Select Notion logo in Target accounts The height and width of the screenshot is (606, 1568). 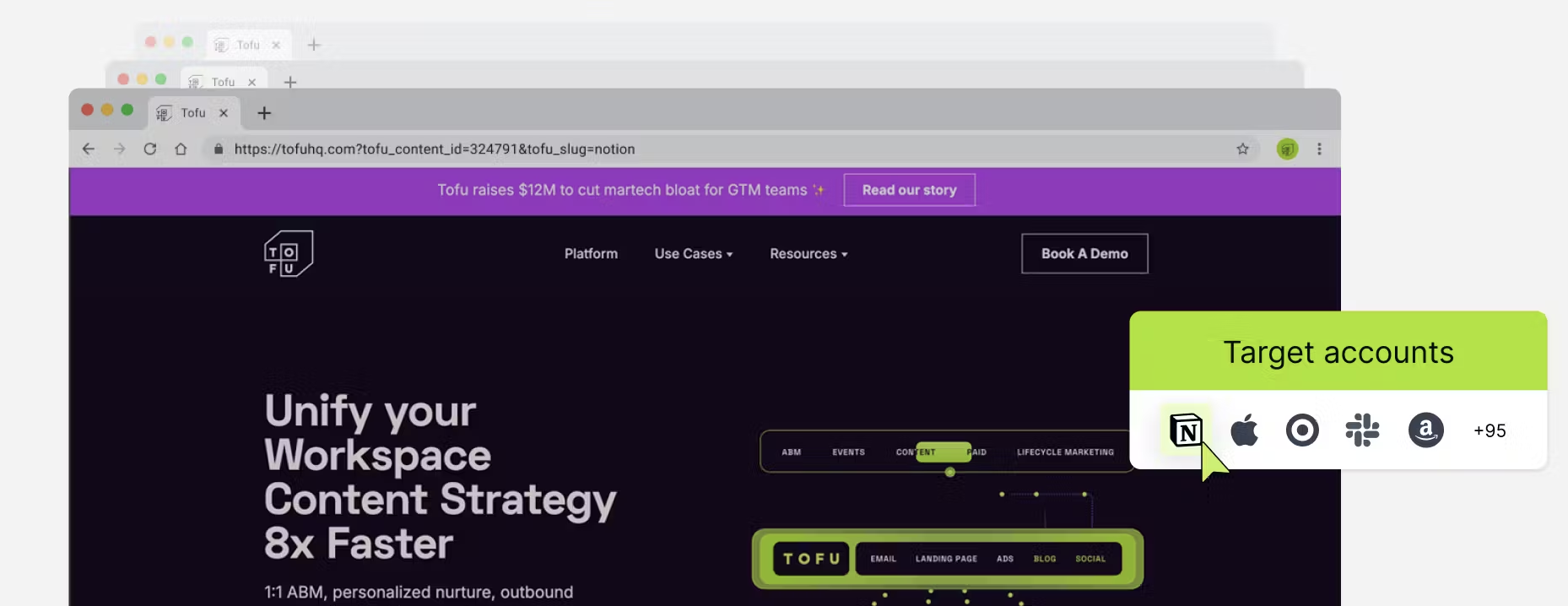click(1186, 430)
